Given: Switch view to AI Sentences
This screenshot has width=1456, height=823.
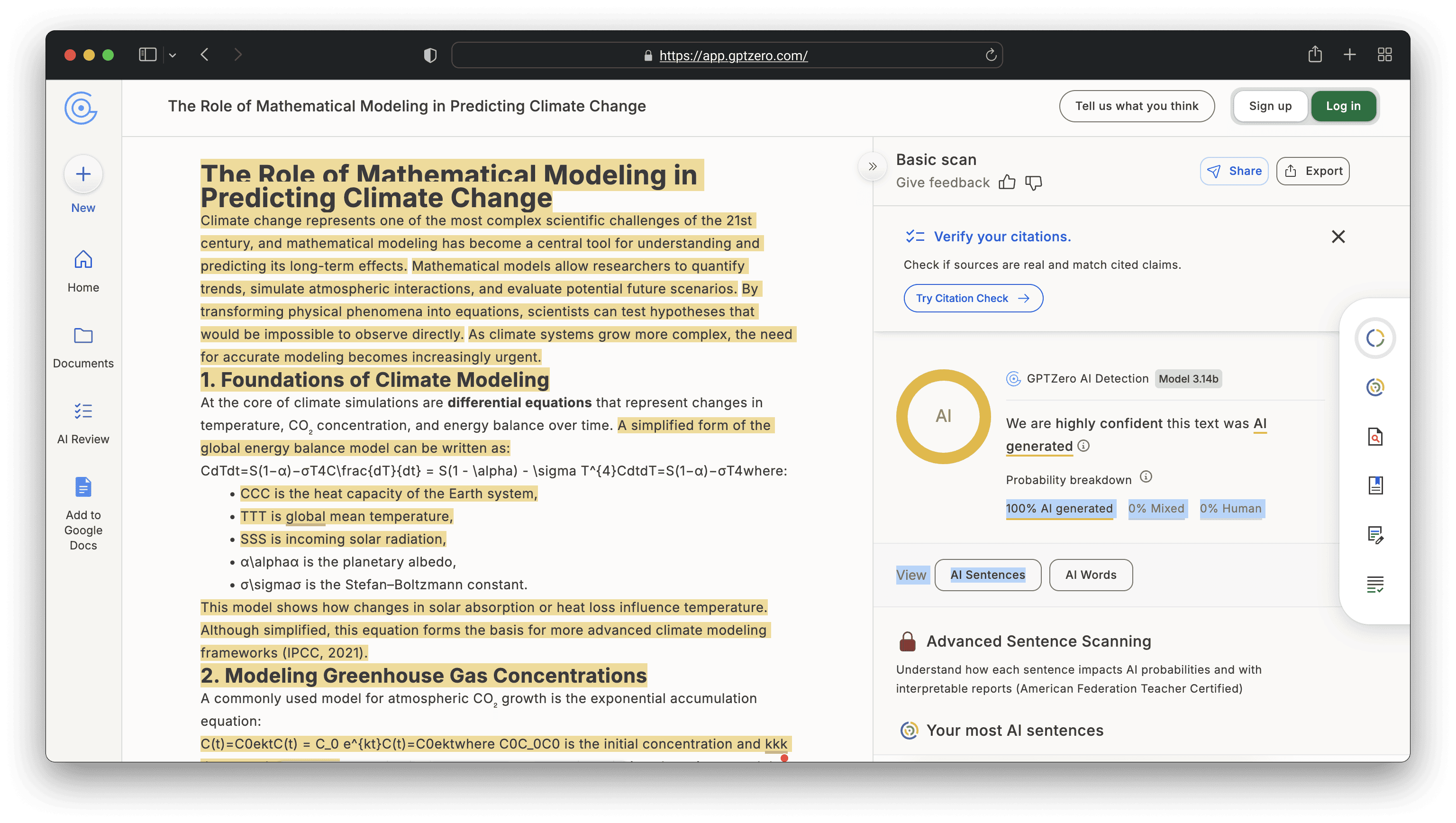Looking at the screenshot, I should click(x=987, y=575).
